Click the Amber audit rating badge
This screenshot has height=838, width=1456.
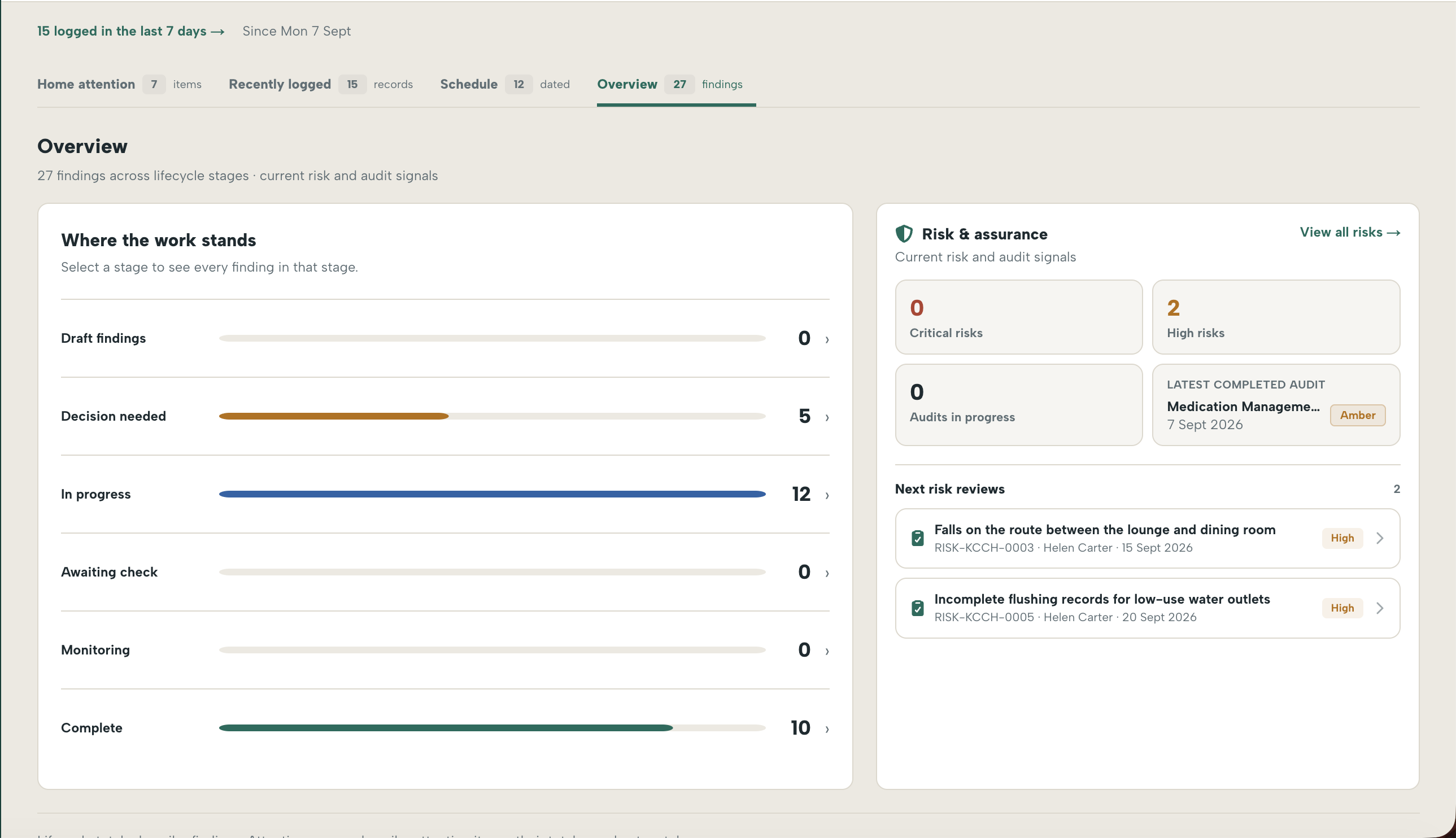click(x=1358, y=415)
